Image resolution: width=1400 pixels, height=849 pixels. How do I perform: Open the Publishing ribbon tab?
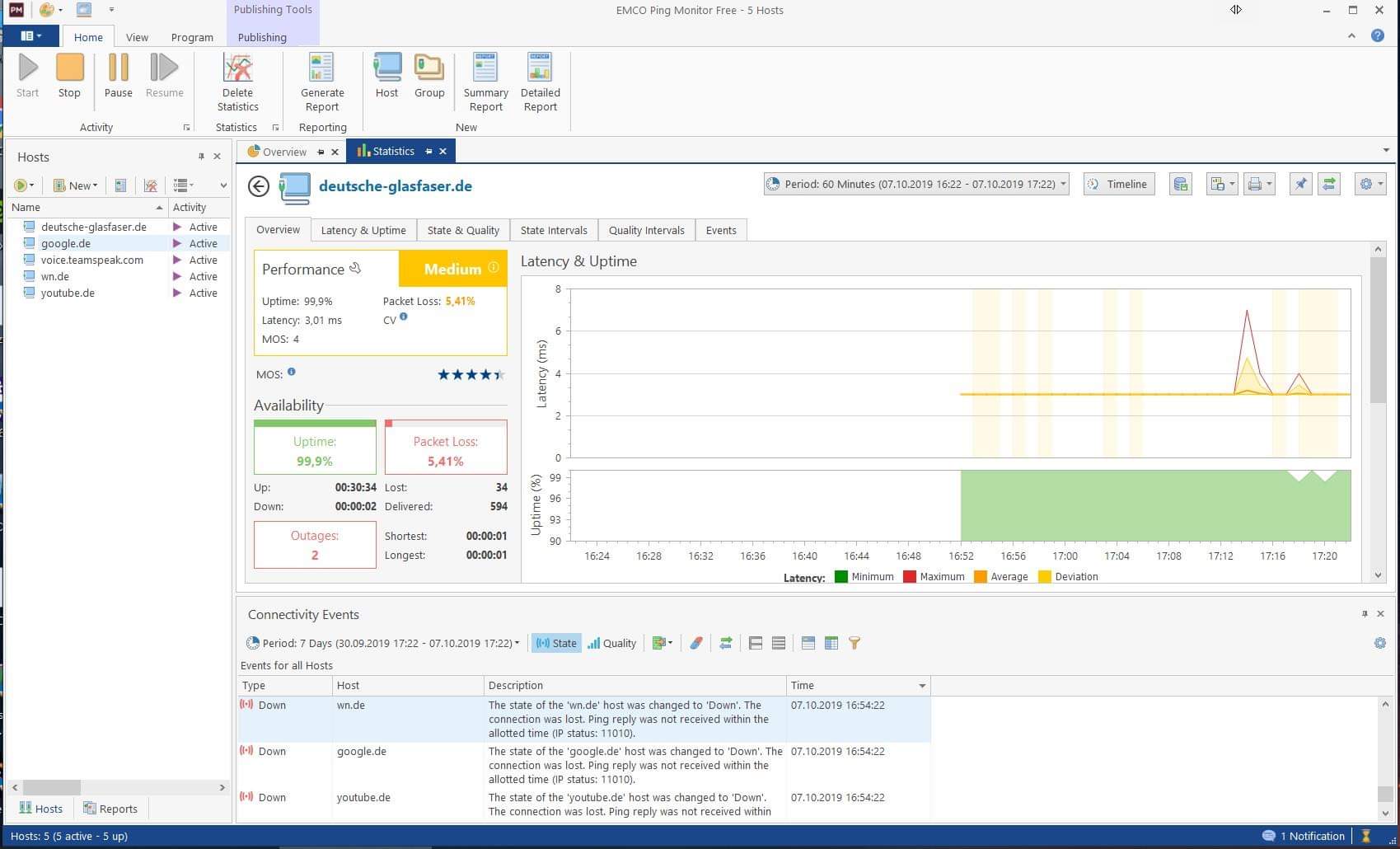pyautogui.click(x=262, y=37)
